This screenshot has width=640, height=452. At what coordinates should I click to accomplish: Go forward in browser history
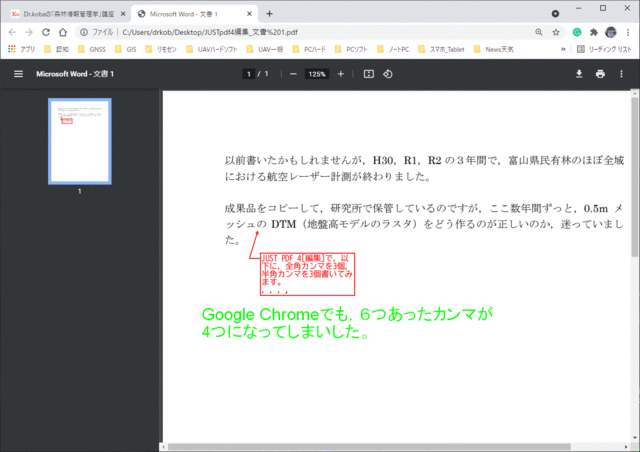pyautogui.click(x=29, y=32)
